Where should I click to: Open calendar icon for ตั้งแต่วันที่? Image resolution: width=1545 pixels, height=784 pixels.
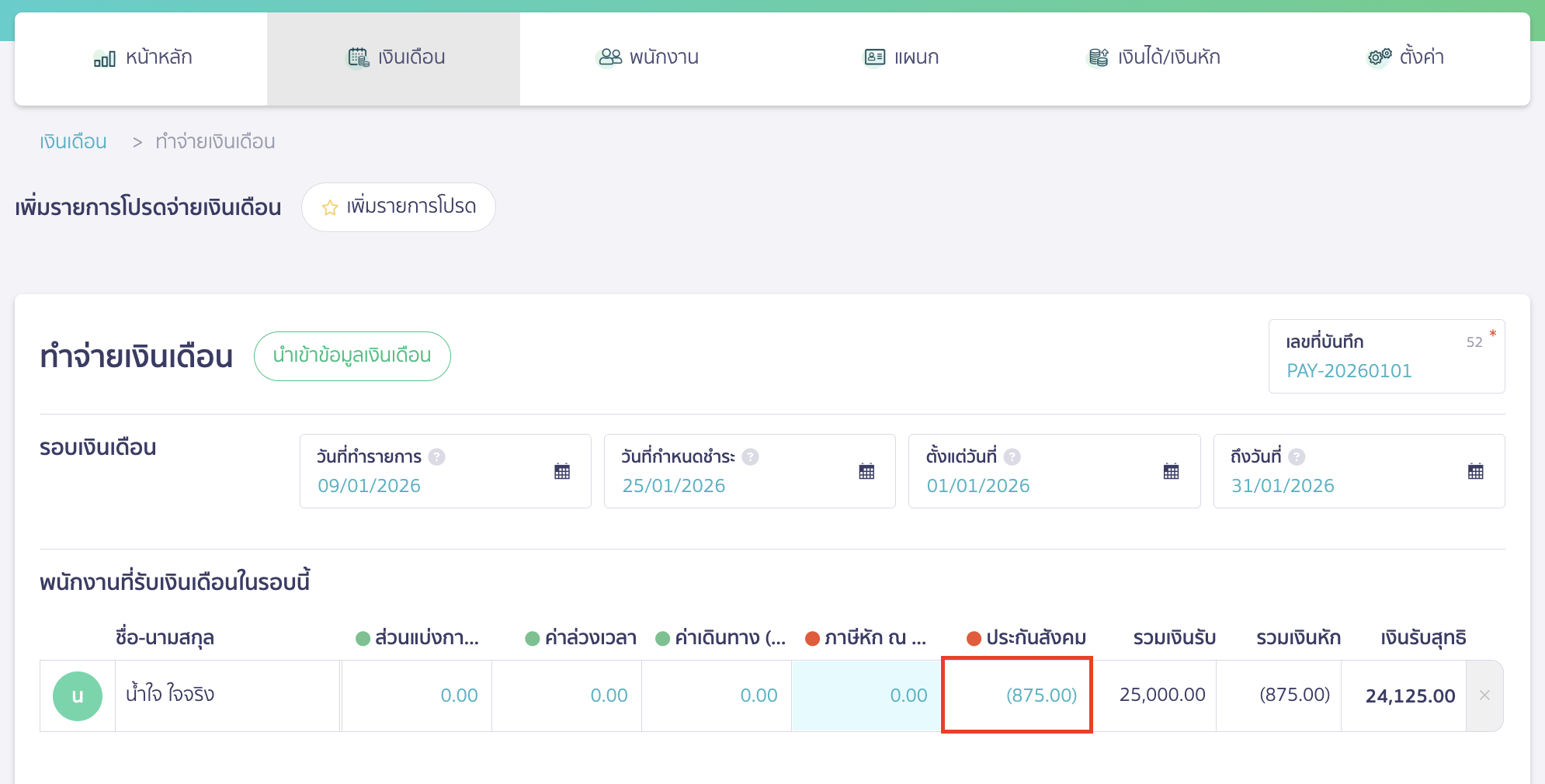[1171, 471]
